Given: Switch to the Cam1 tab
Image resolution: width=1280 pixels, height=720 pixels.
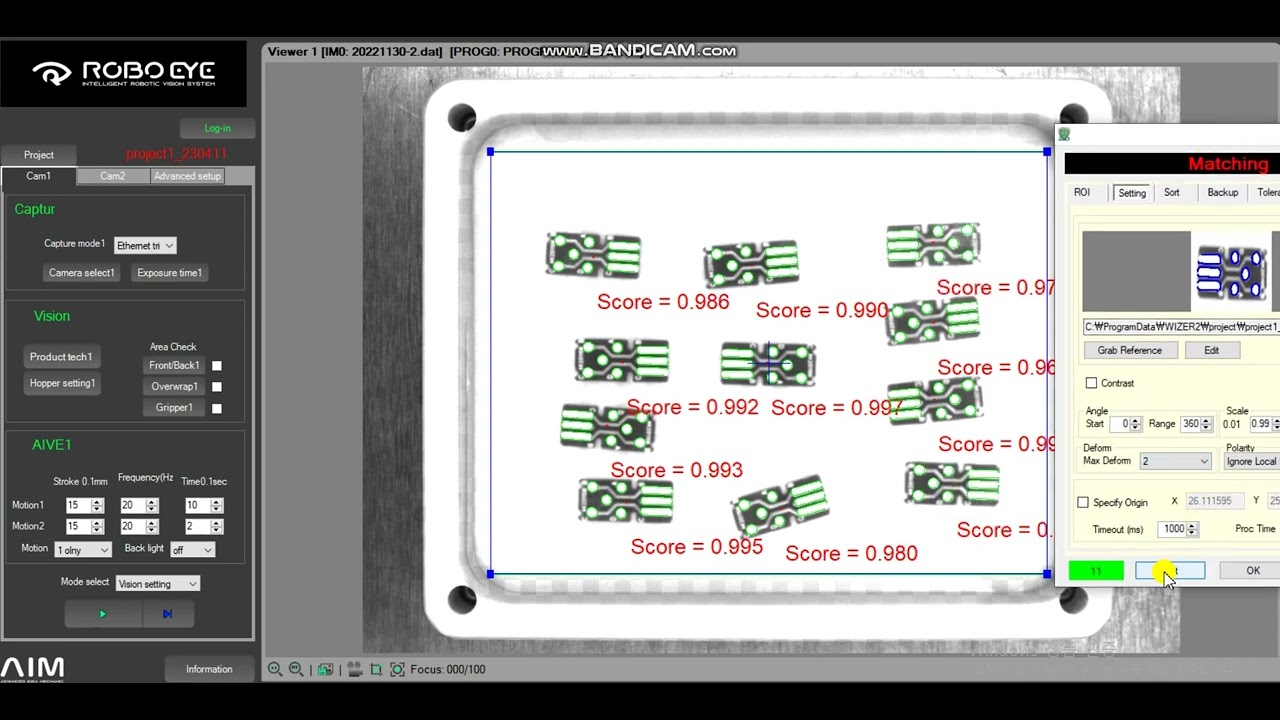Looking at the screenshot, I should [38, 176].
